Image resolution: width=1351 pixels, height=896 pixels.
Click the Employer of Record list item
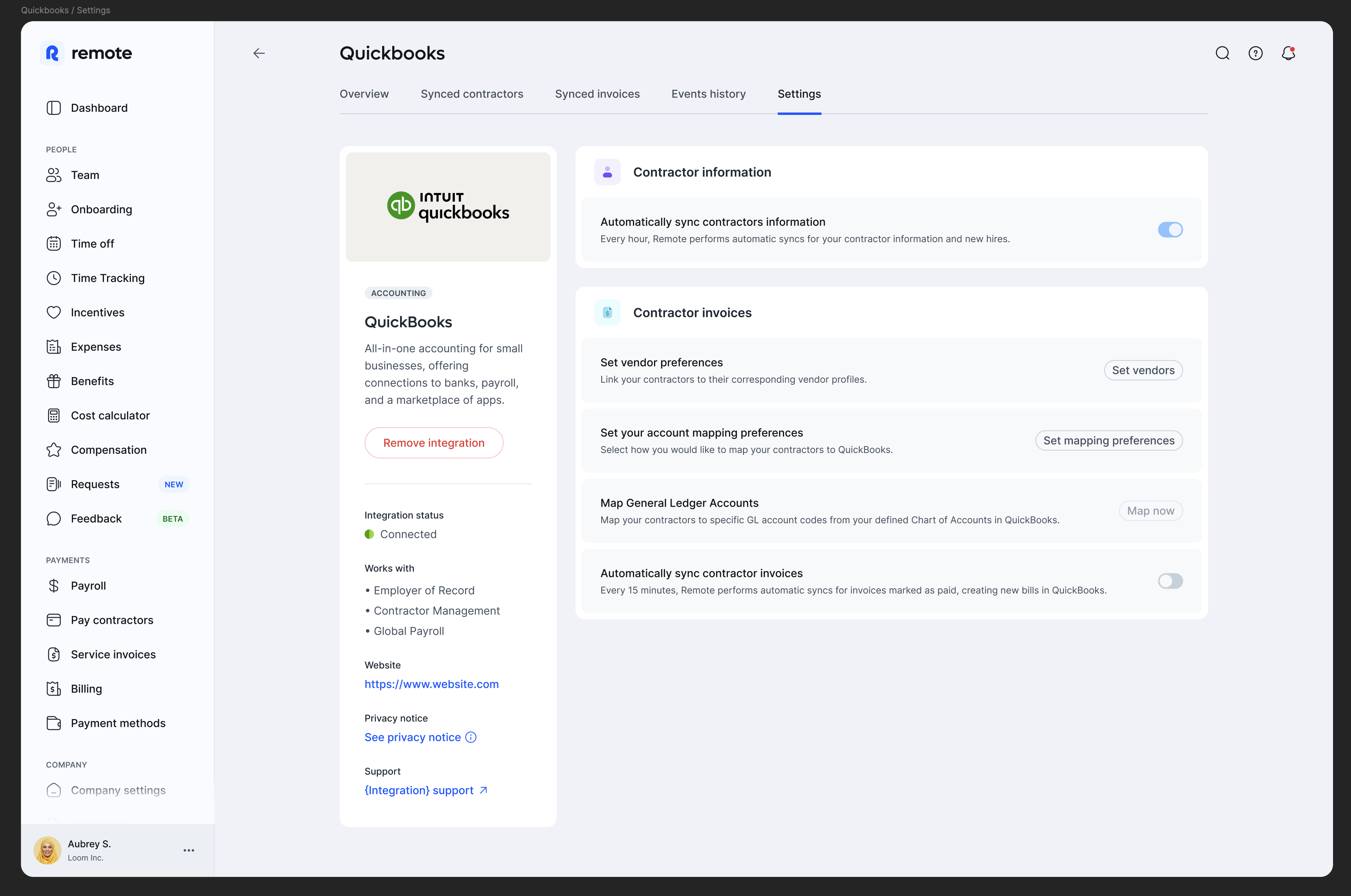(424, 590)
